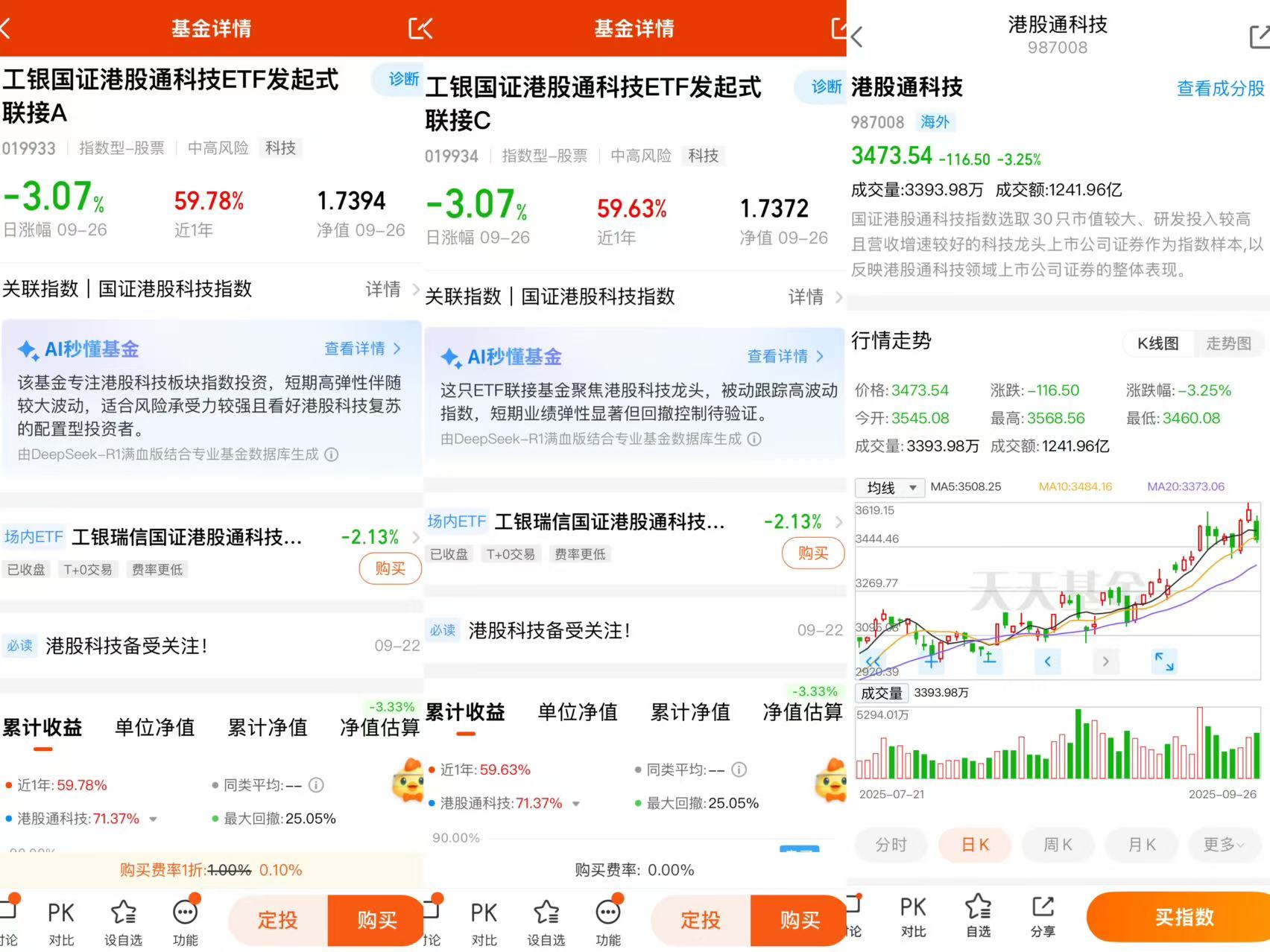Tap the duck mascot in fund A panel
Viewport: 1270px width, 952px height.
[x=407, y=780]
